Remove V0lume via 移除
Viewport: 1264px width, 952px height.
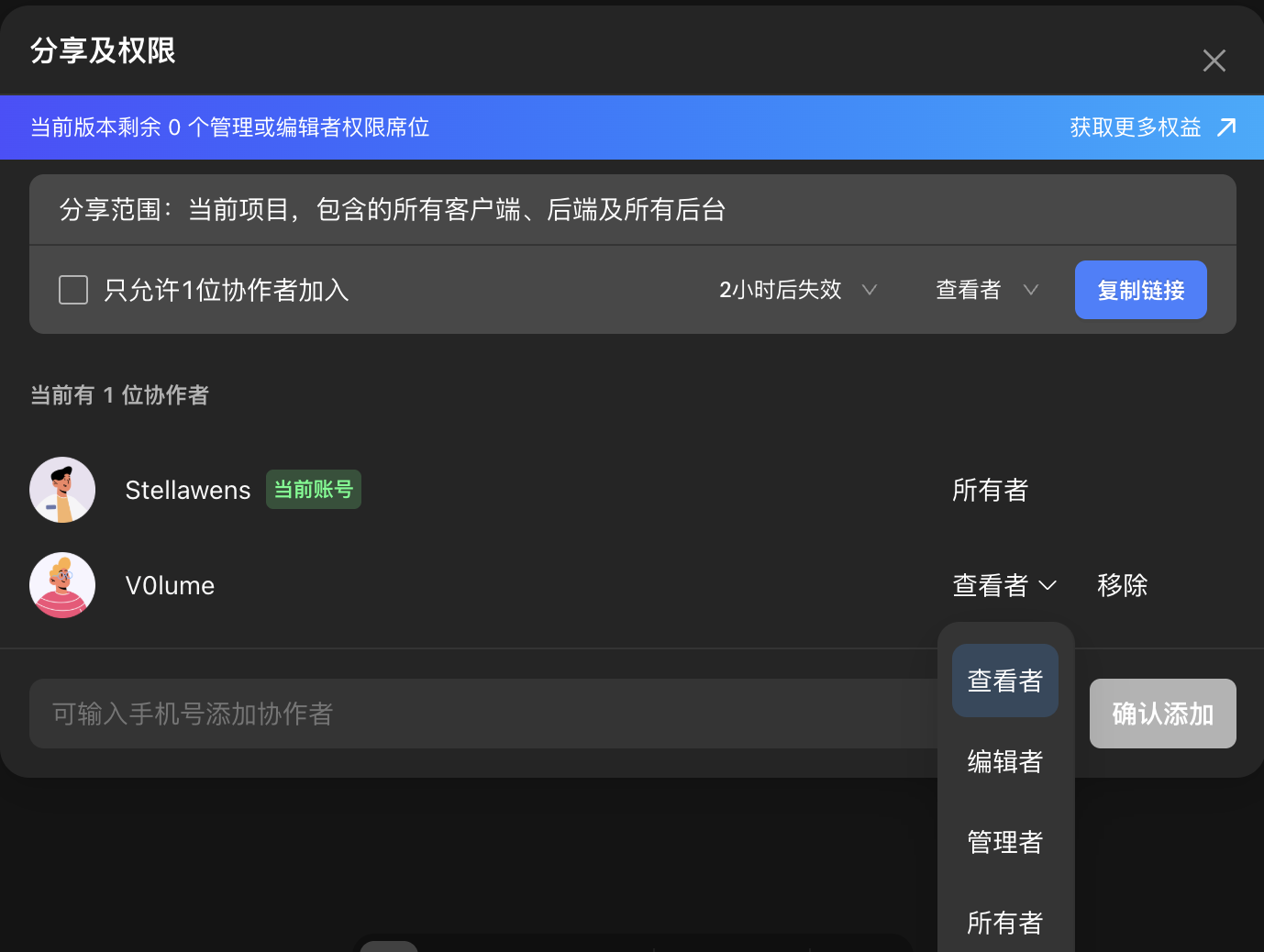(x=1122, y=585)
